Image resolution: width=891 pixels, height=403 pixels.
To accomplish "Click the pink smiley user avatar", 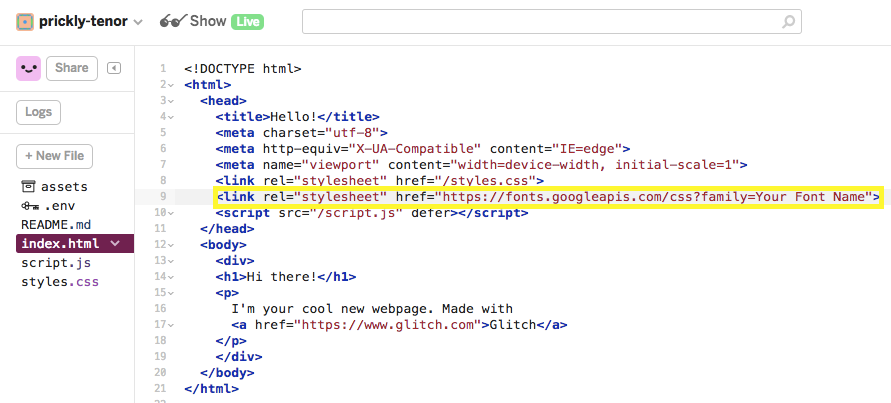I will click(28, 68).
